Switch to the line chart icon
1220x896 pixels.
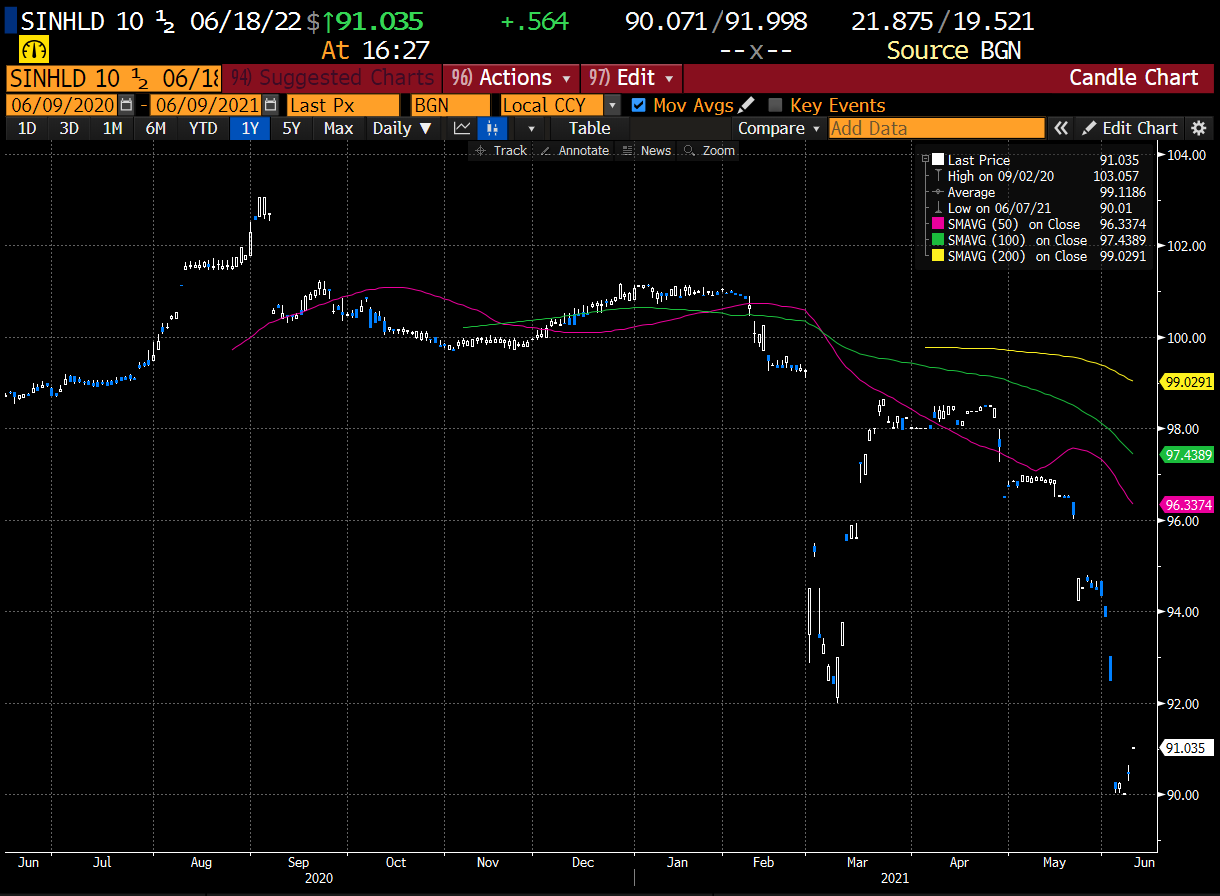click(462, 128)
